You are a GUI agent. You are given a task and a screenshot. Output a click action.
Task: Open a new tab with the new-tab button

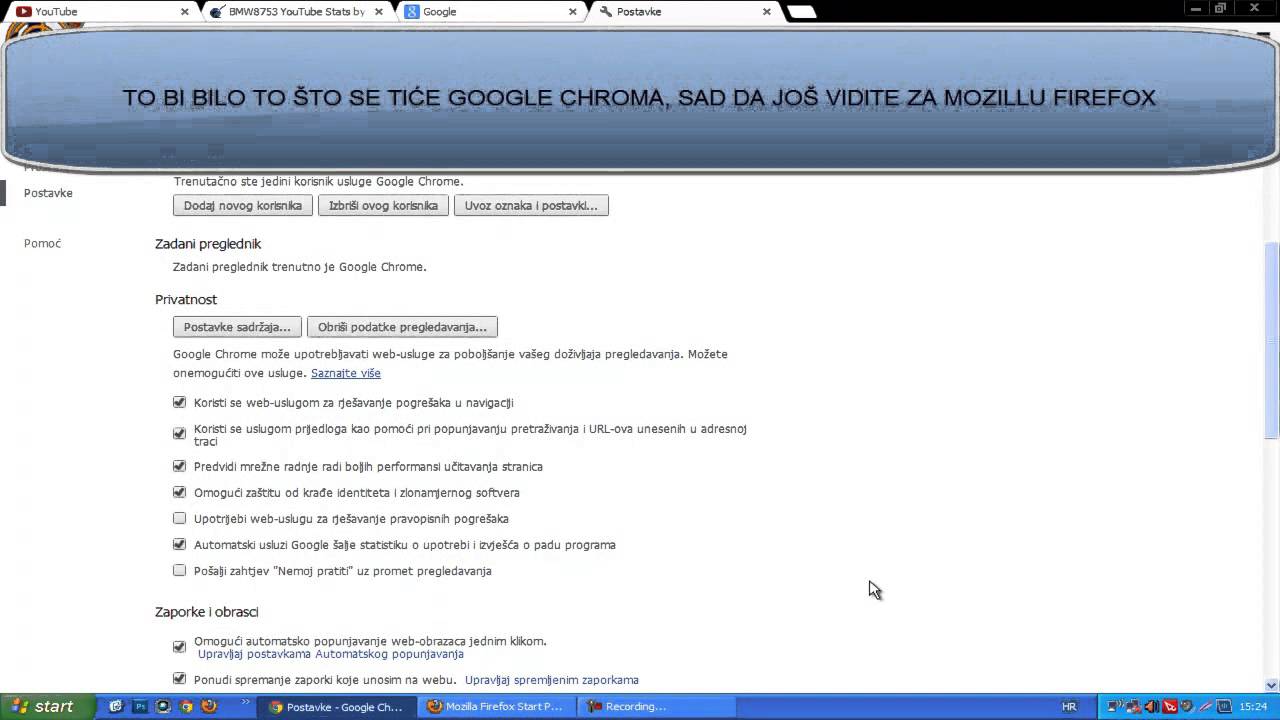pyautogui.click(x=802, y=12)
